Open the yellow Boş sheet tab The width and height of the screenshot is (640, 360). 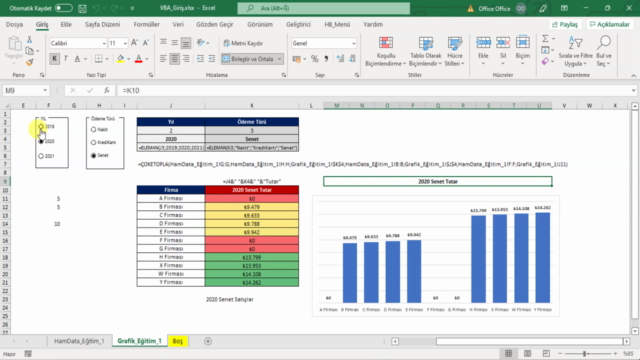178,341
